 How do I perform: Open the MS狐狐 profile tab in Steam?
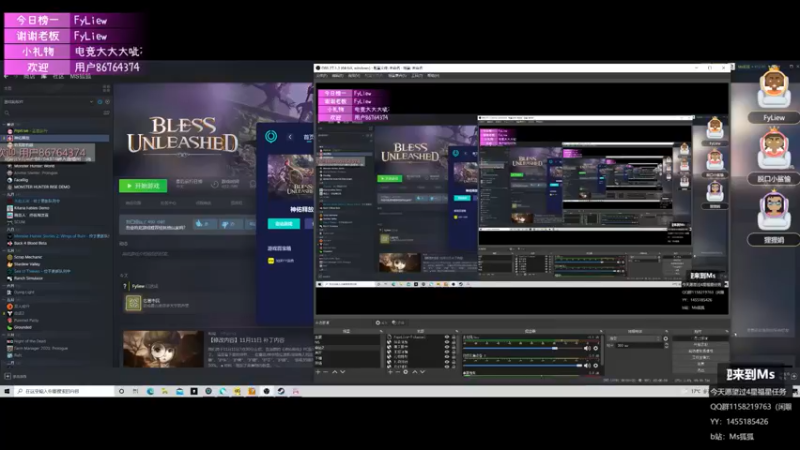click(x=81, y=77)
